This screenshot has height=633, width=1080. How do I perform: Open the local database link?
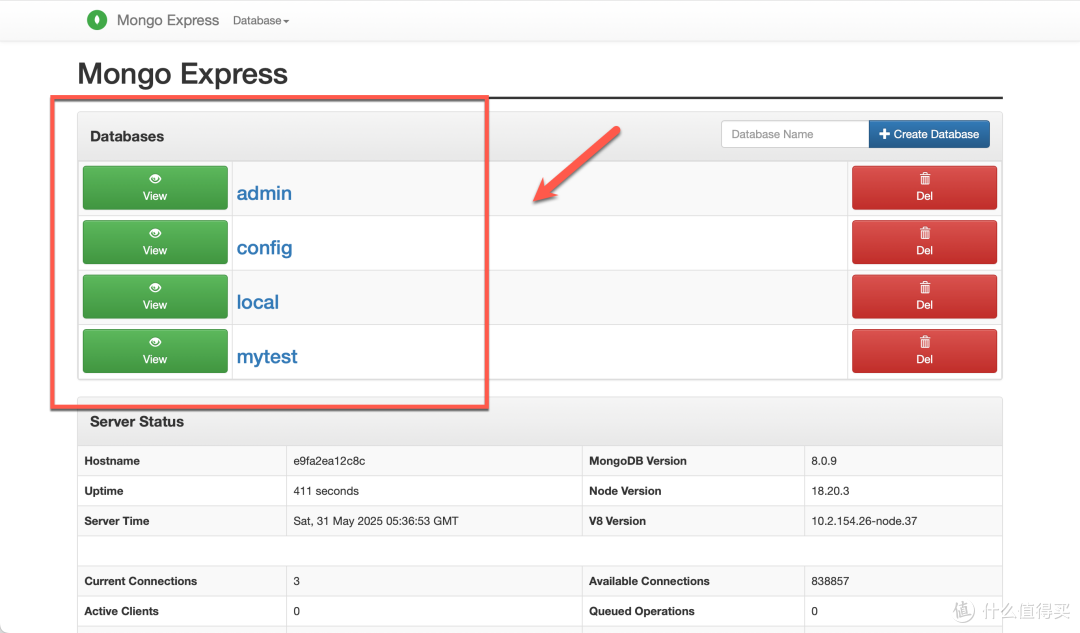[258, 302]
